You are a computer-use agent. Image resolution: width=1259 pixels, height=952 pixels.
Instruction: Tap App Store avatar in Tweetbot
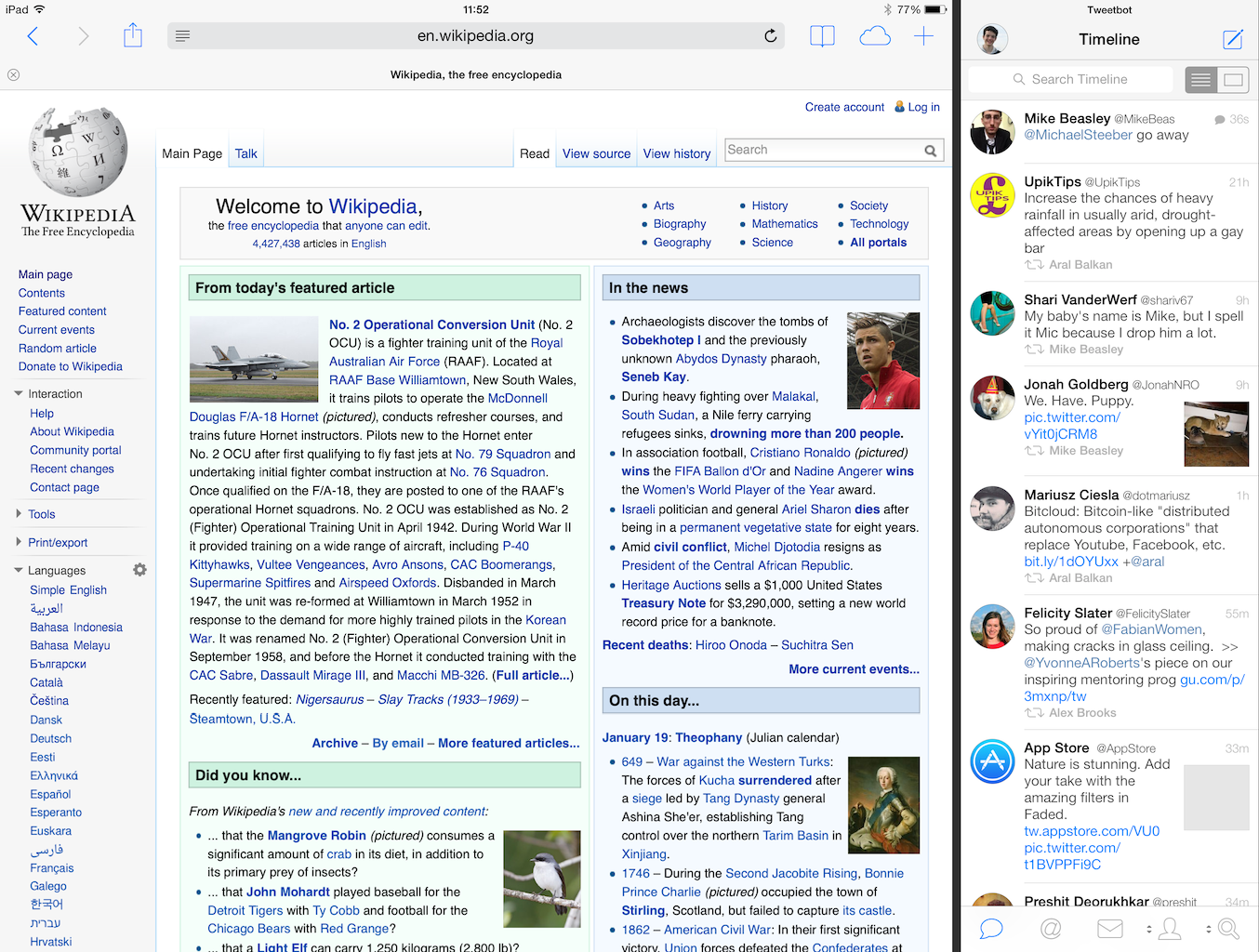(992, 761)
